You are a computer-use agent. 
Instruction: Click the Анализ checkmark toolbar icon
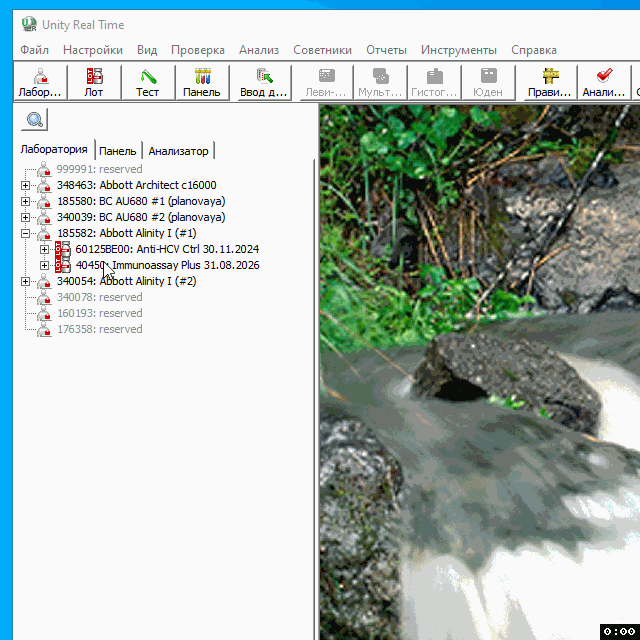coord(604,82)
